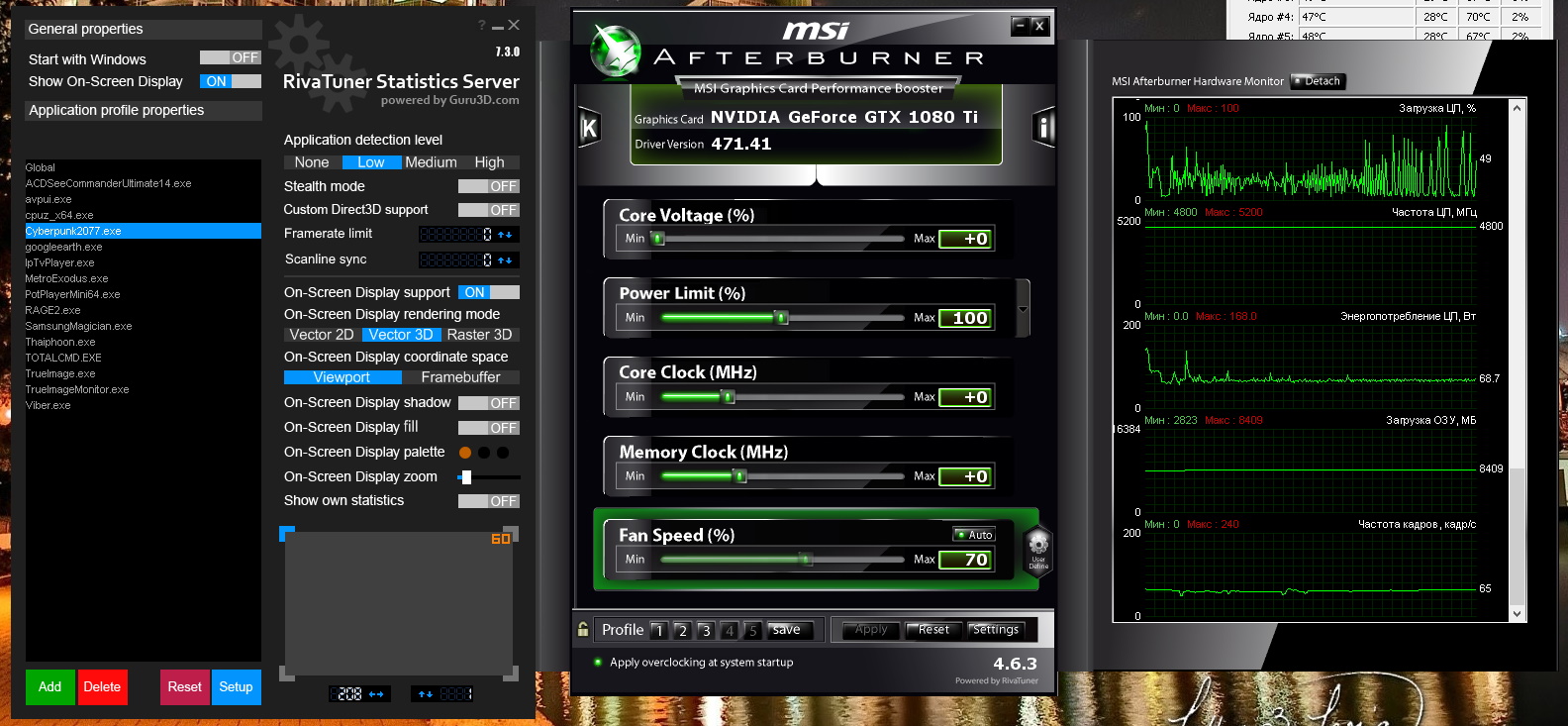Select Viewport coordinate space
The height and width of the screenshot is (726, 1568).
(x=343, y=377)
